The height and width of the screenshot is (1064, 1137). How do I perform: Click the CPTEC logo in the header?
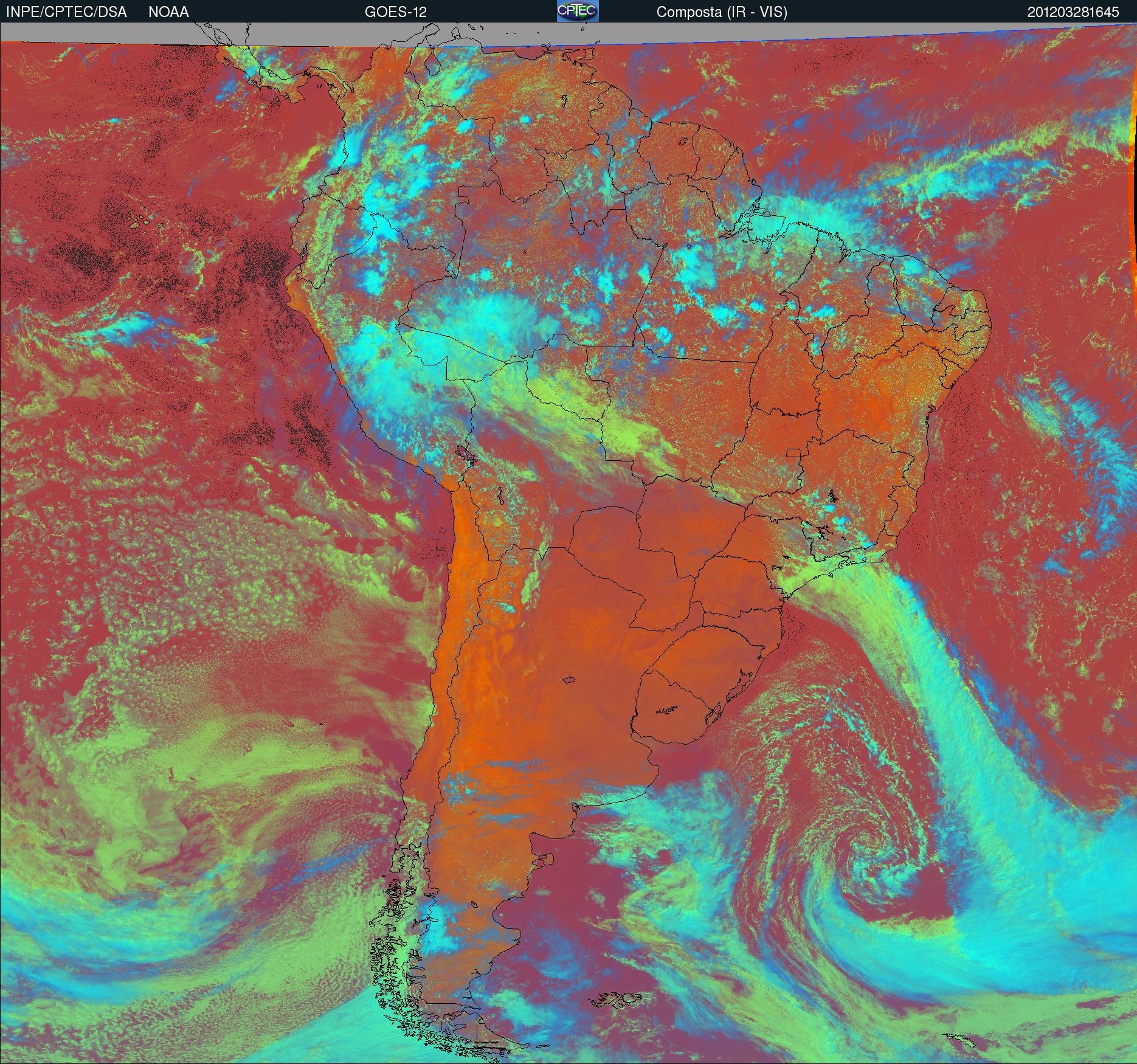pos(578,11)
